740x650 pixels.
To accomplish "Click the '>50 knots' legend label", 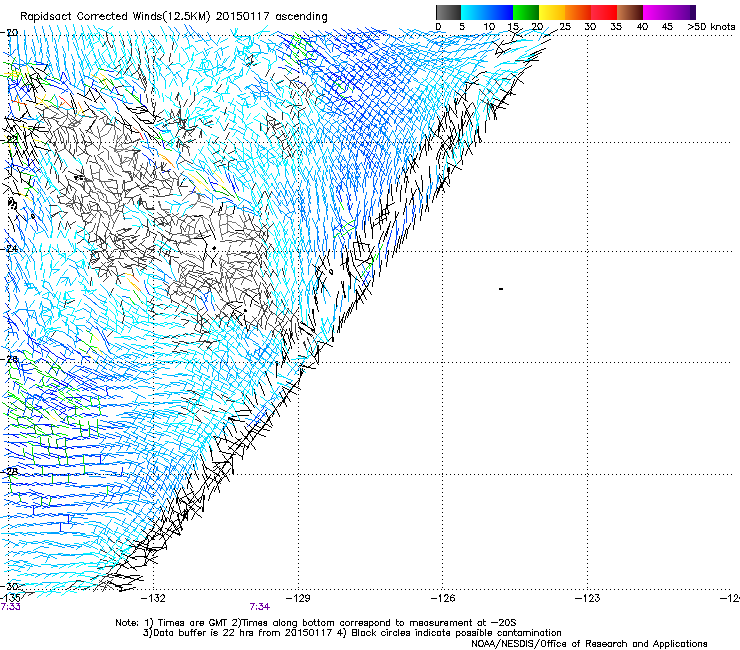I will [x=711, y=27].
